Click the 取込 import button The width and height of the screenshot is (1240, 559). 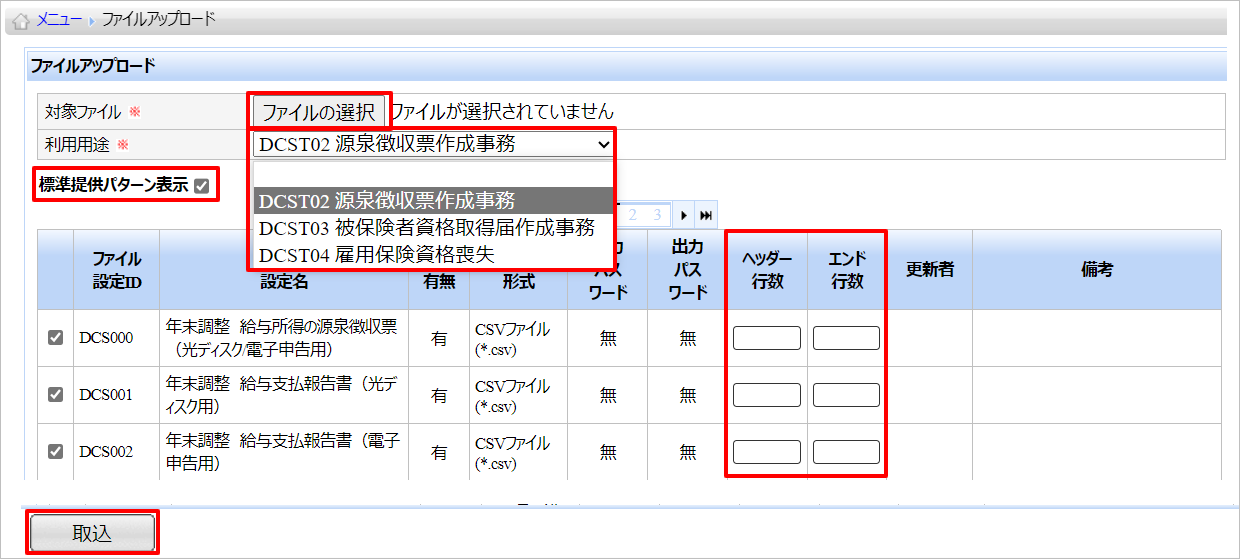(92, 533)
